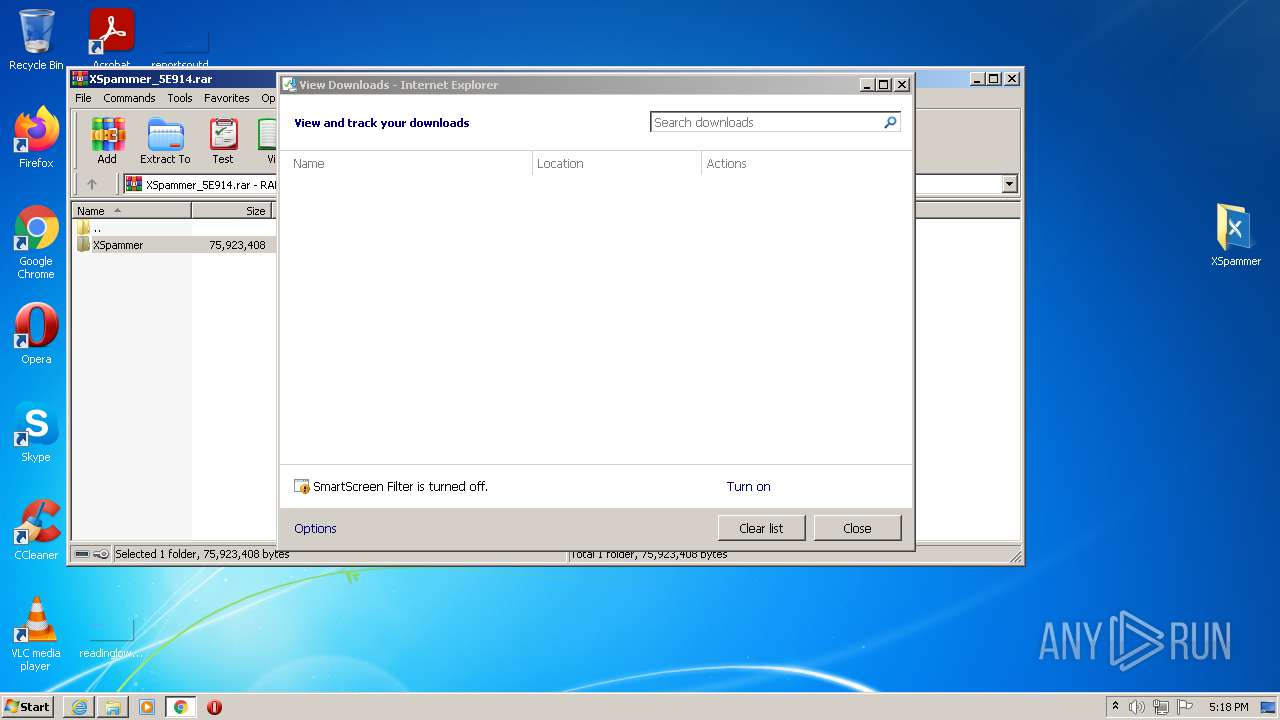Open the WinRAR Tools menu
1280x720 pixels.
[180, 98]
